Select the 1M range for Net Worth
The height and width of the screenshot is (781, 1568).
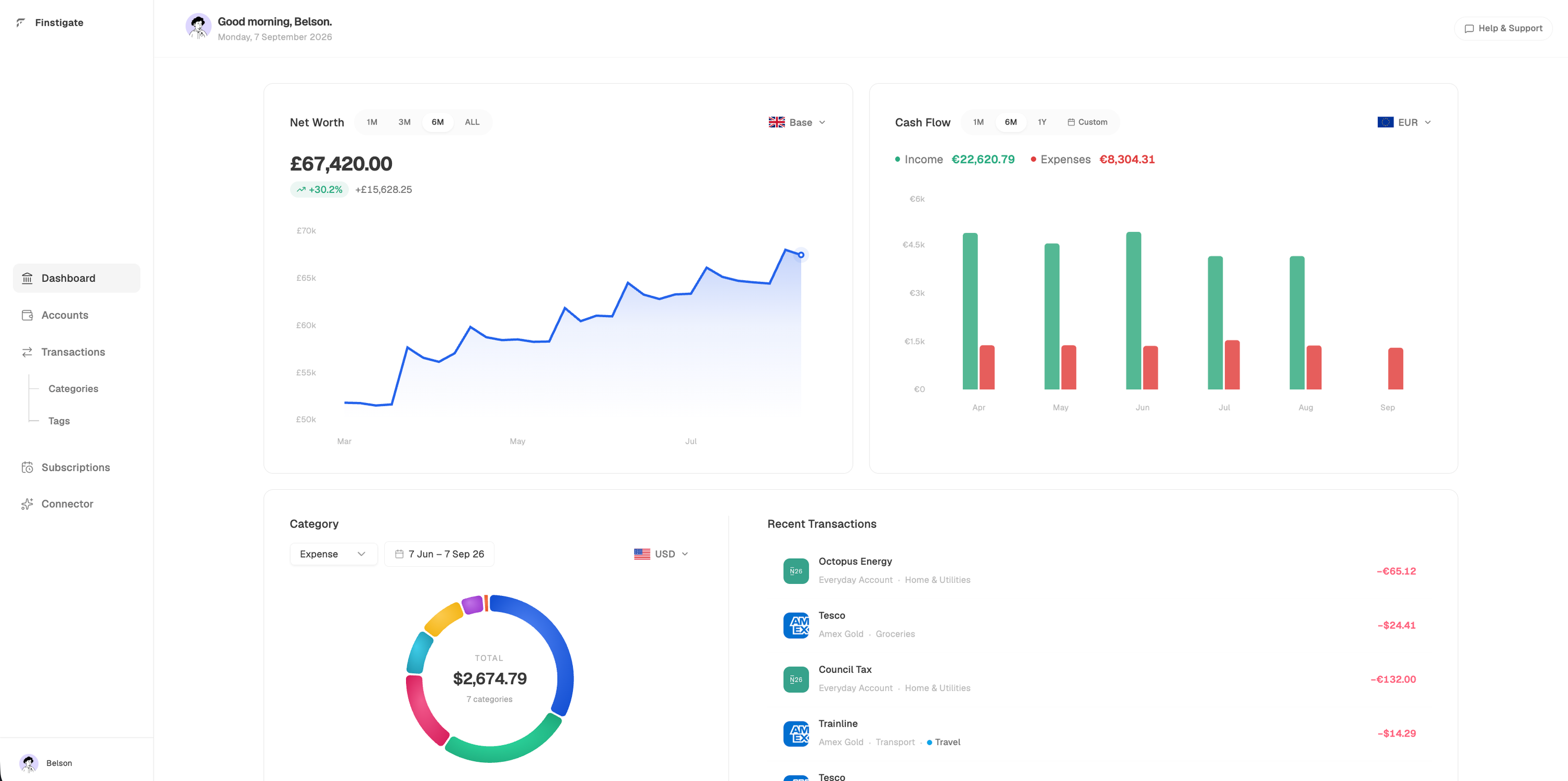pyautogui.click(x=372, y=122)
